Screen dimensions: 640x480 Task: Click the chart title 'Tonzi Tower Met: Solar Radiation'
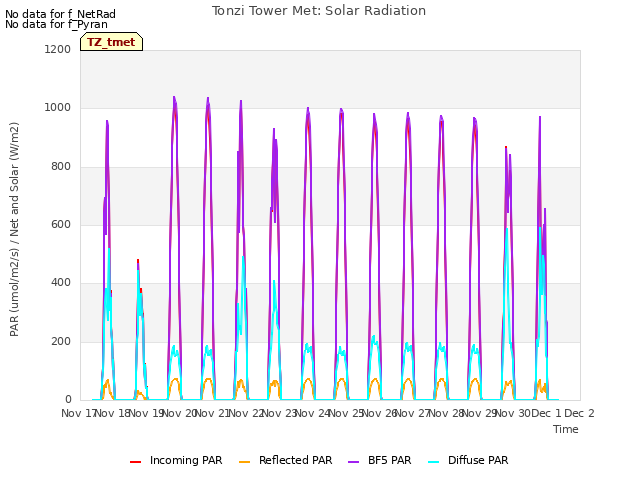319,11
